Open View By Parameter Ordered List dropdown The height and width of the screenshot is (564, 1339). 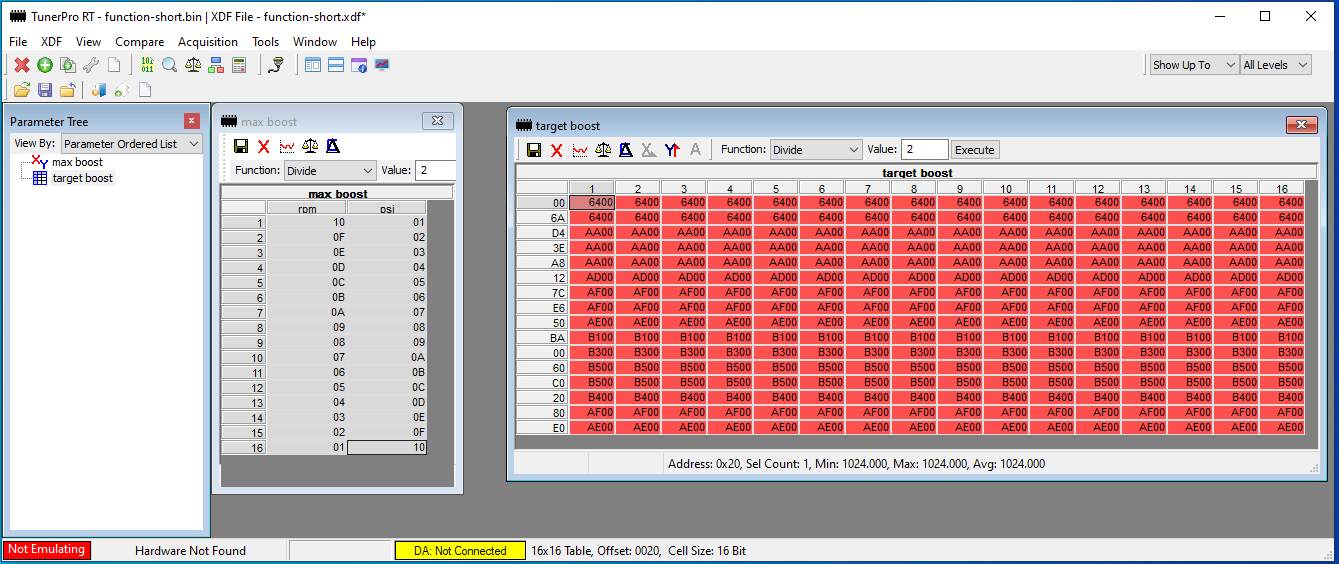point(131,144)
